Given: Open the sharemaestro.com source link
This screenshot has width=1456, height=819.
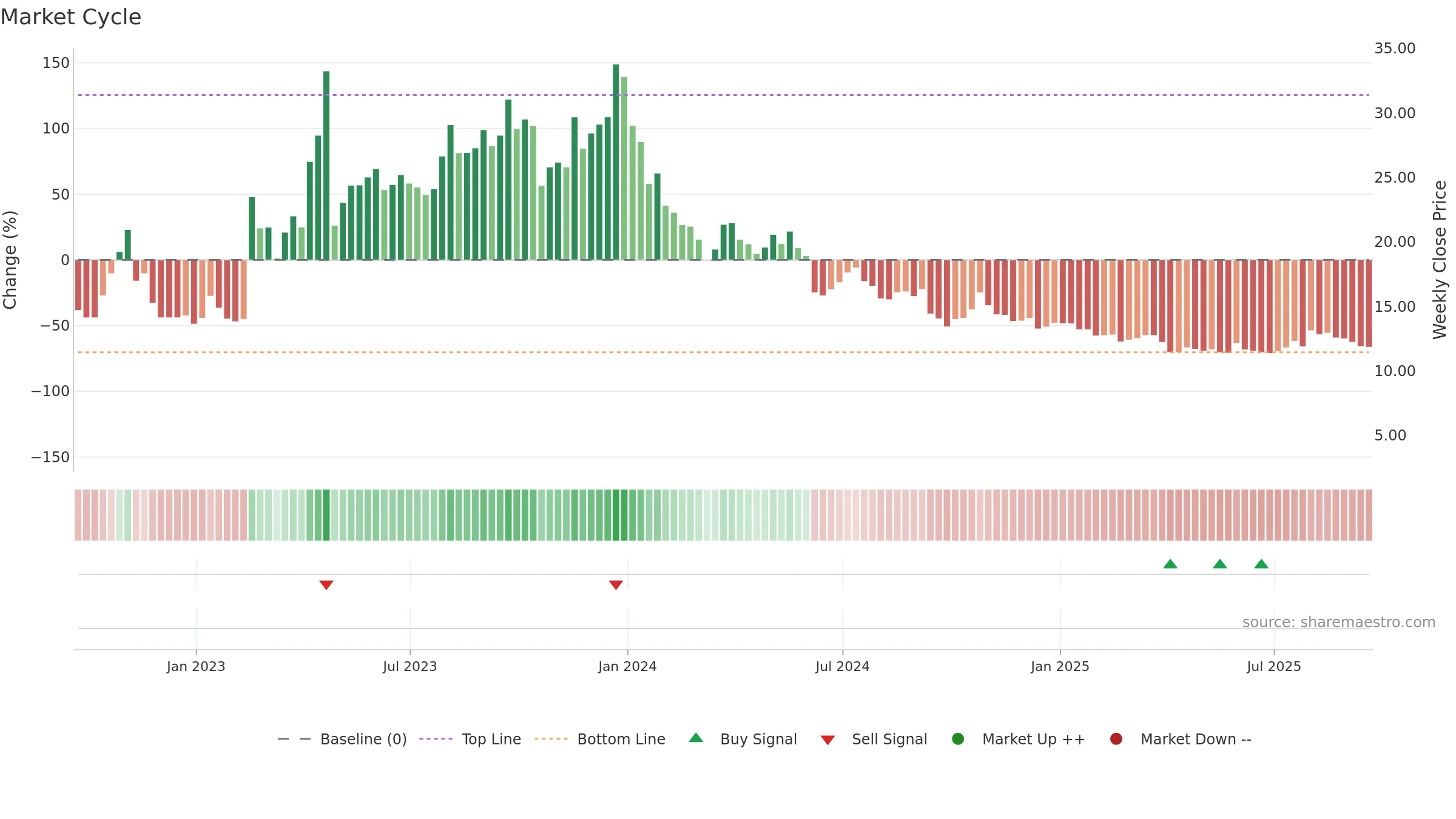Looking at the screenshot, I should (1339, 622).
